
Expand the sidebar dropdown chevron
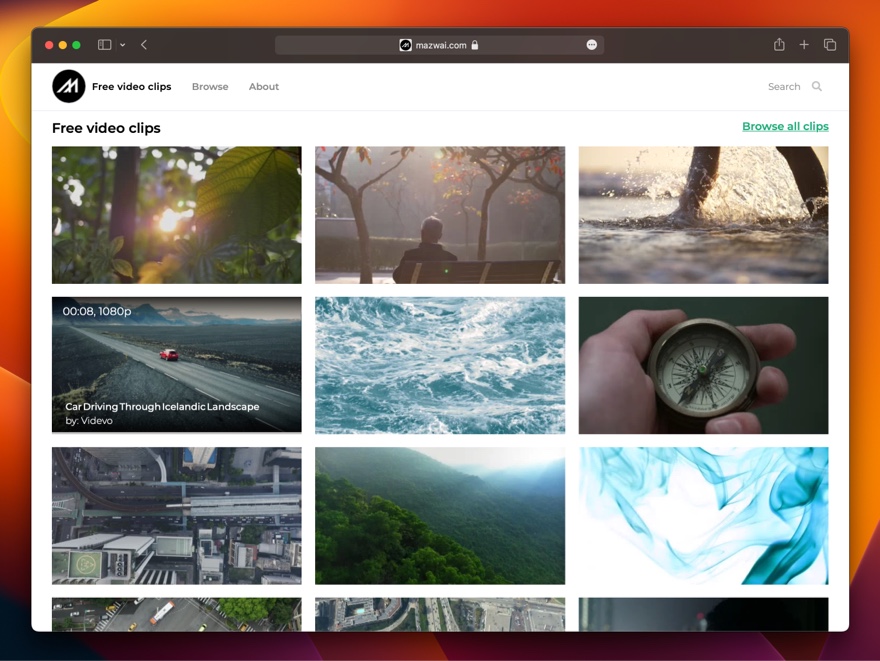[x=122, y=45]
